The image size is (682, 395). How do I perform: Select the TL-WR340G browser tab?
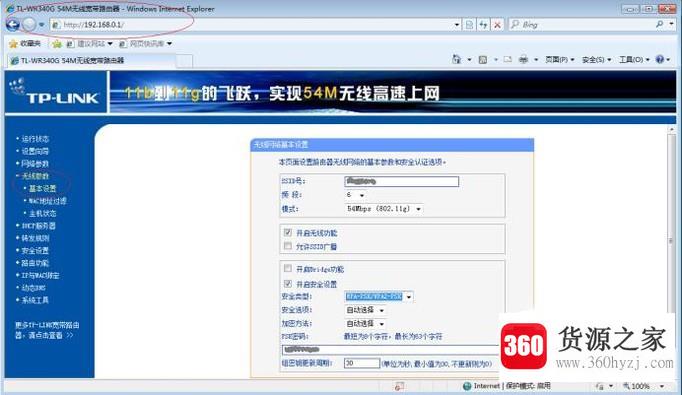[x=91, y=60]
